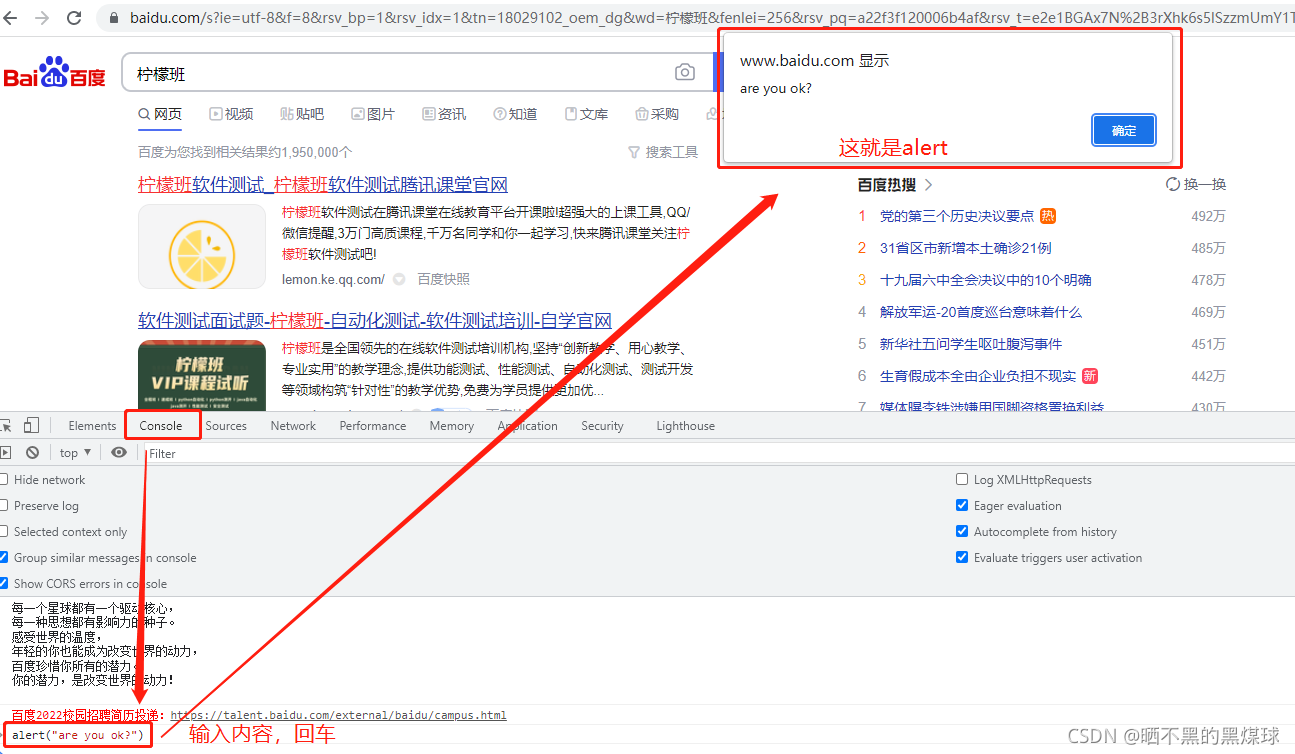Activate the inspect element picker icon
The image size is (1295, 754).
point(6,425)
